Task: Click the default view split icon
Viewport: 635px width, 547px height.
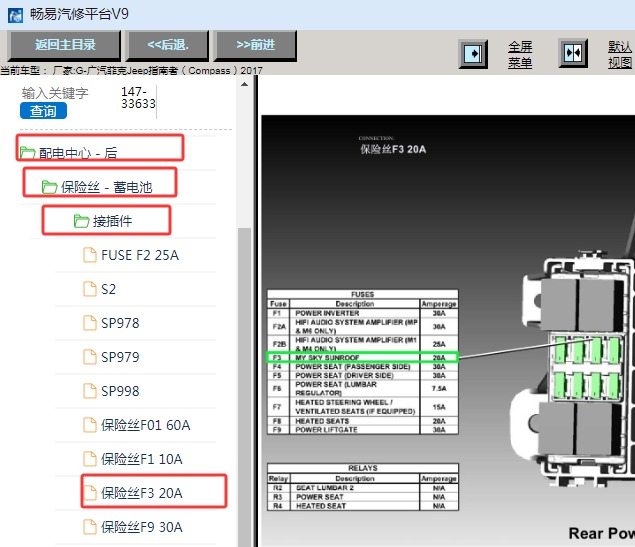Action: click(x=573, y=53)
